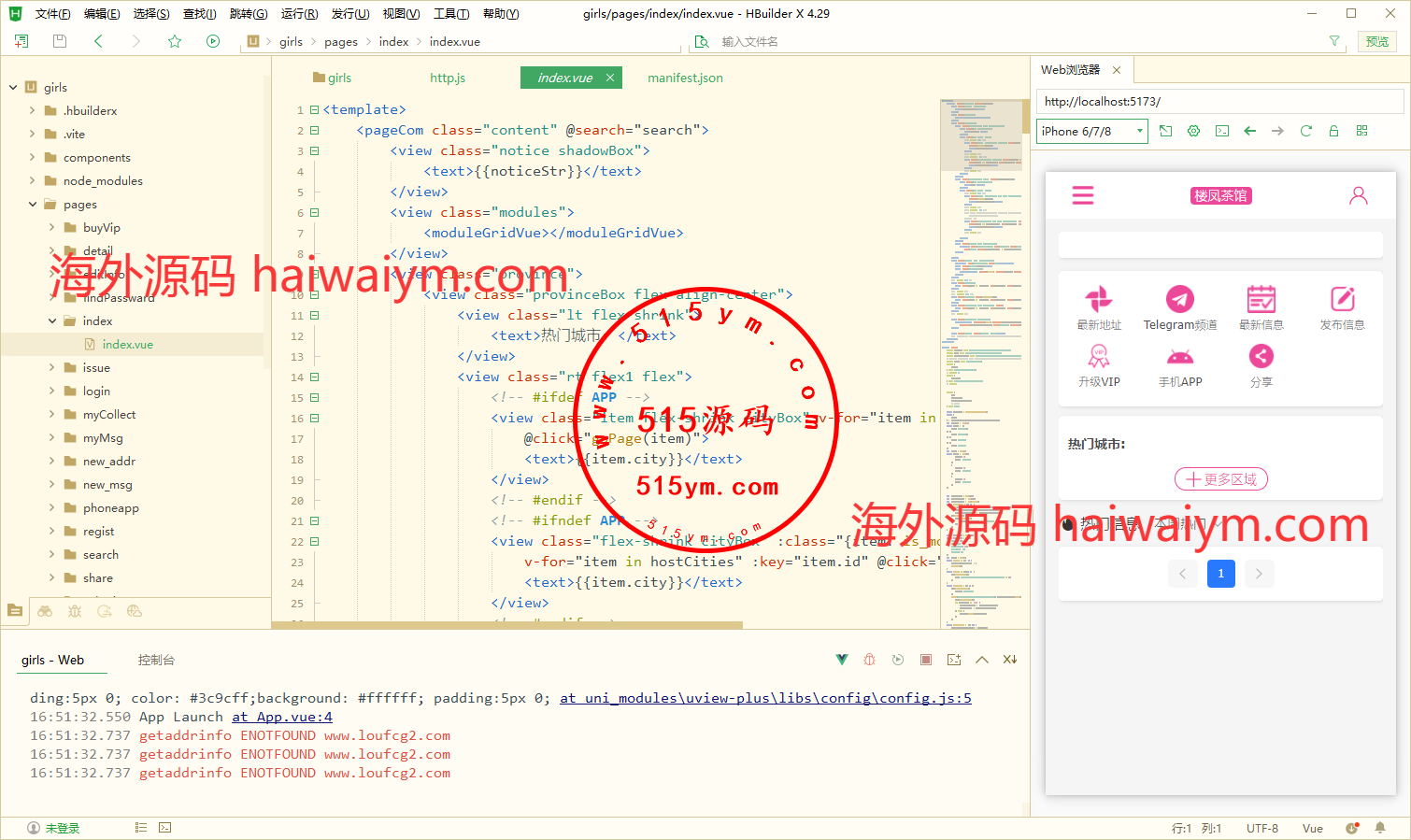Viewport: 1411px width, 840px height.
Task: Collapse code fold at line 1 template
Action: 315,109
